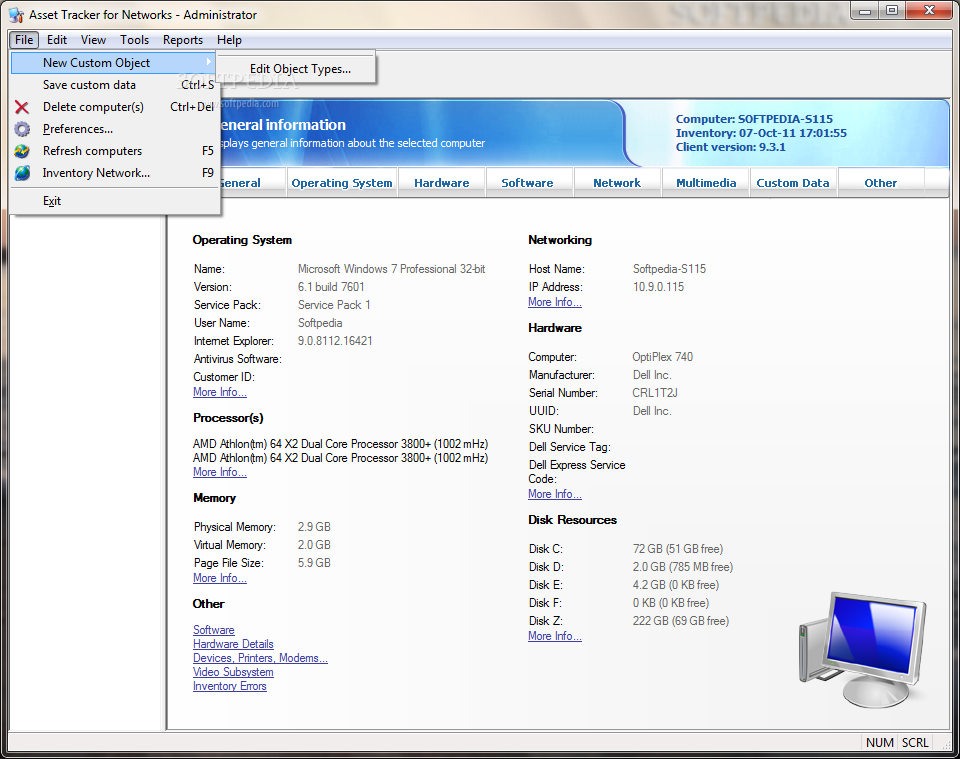Click the 6.1 build 7601 version value
This screenshot has height=759, width=960.
(331, 287)
